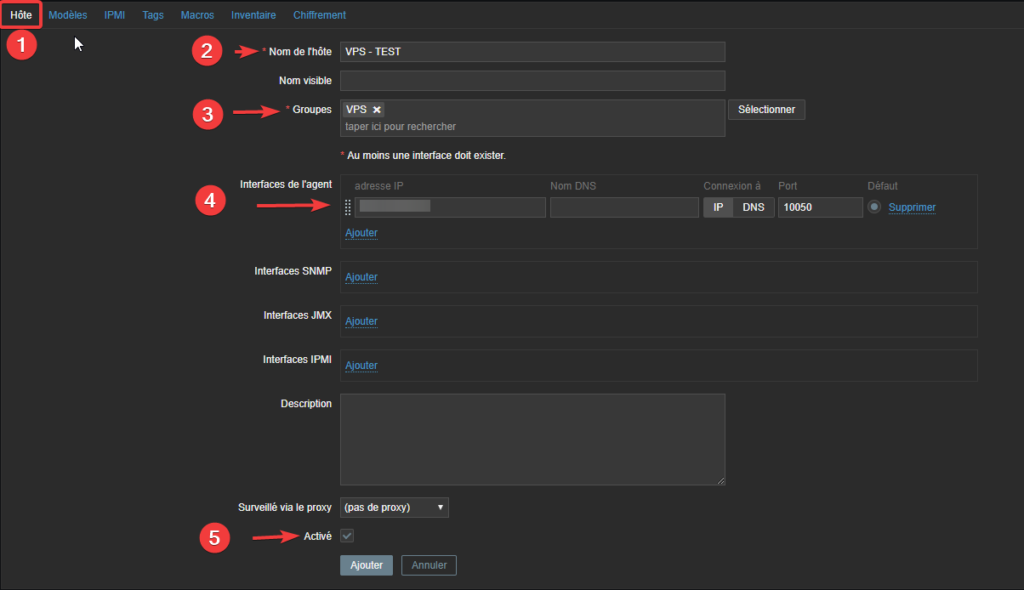Click the Sélectionner groups button
The height and width of the screenshot is (590, 1024).
766,110
